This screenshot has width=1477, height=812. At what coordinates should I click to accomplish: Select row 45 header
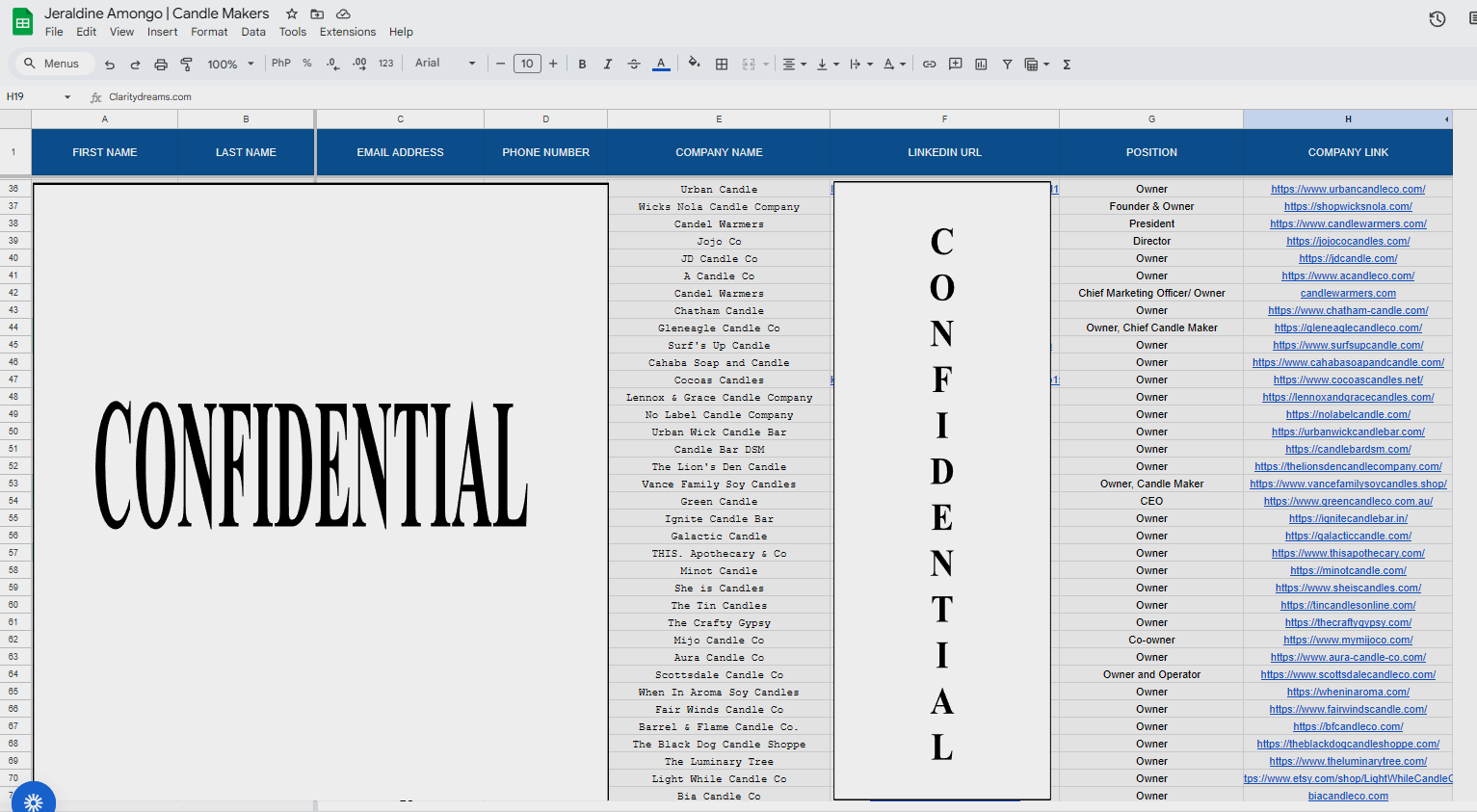15,345
